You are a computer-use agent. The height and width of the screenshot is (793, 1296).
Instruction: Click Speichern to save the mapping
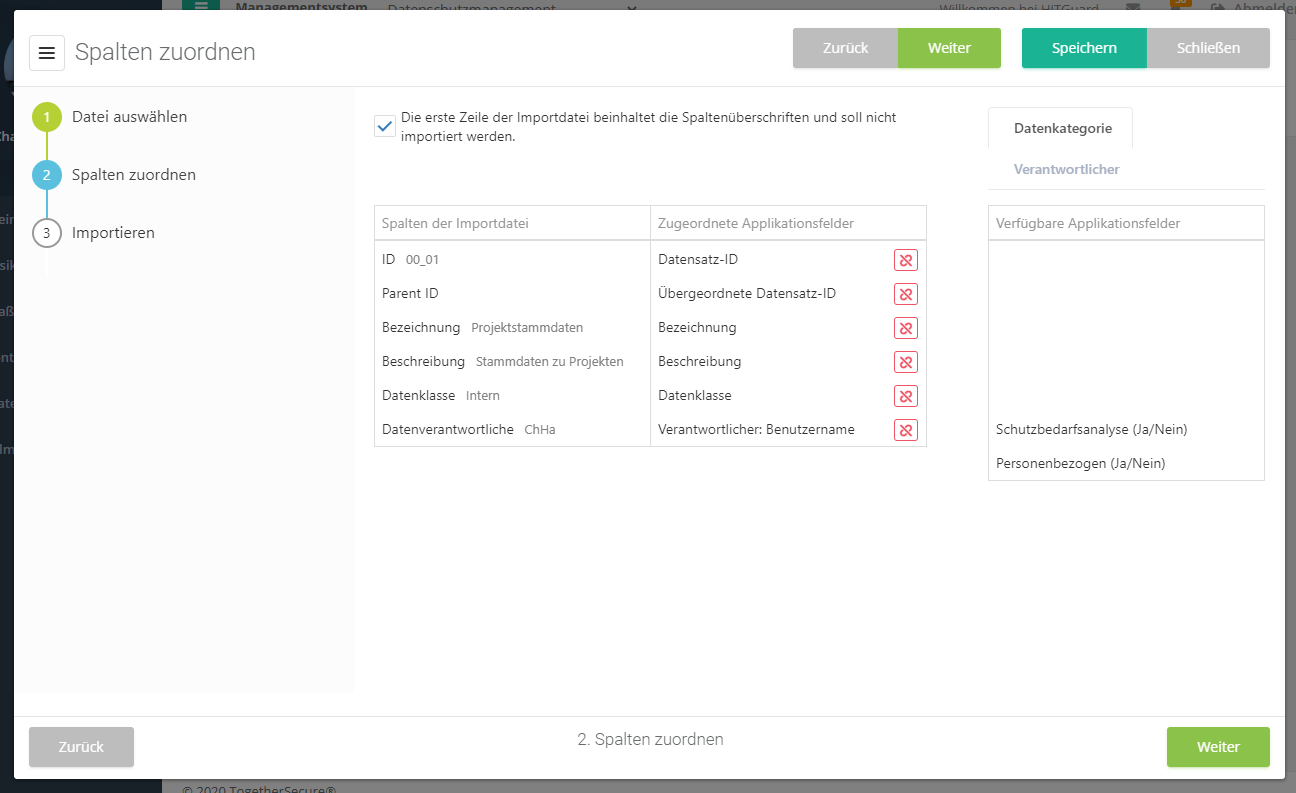(1084, 48)
